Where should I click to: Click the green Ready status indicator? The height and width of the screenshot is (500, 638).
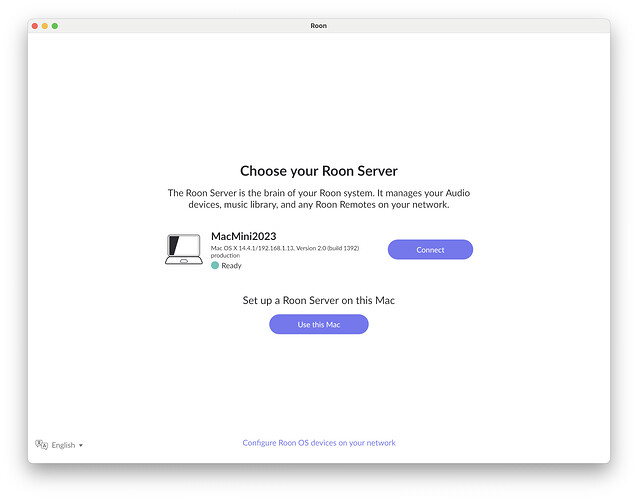click(x=215, y=265)
